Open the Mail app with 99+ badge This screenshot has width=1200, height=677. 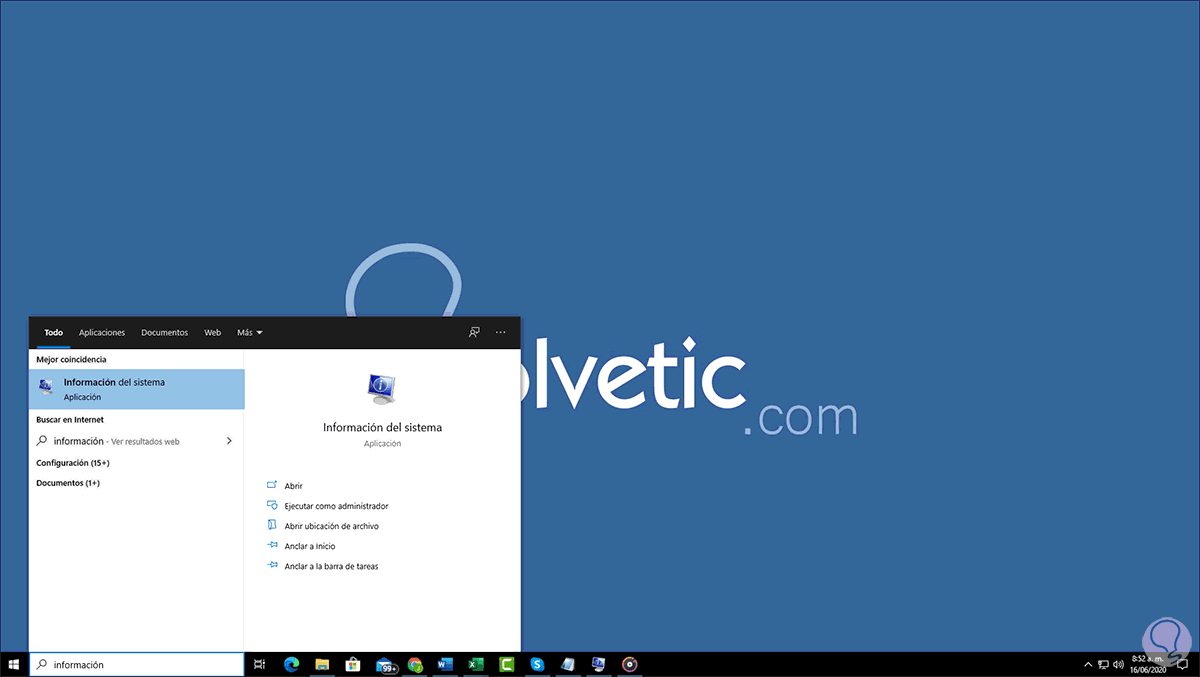385,664
